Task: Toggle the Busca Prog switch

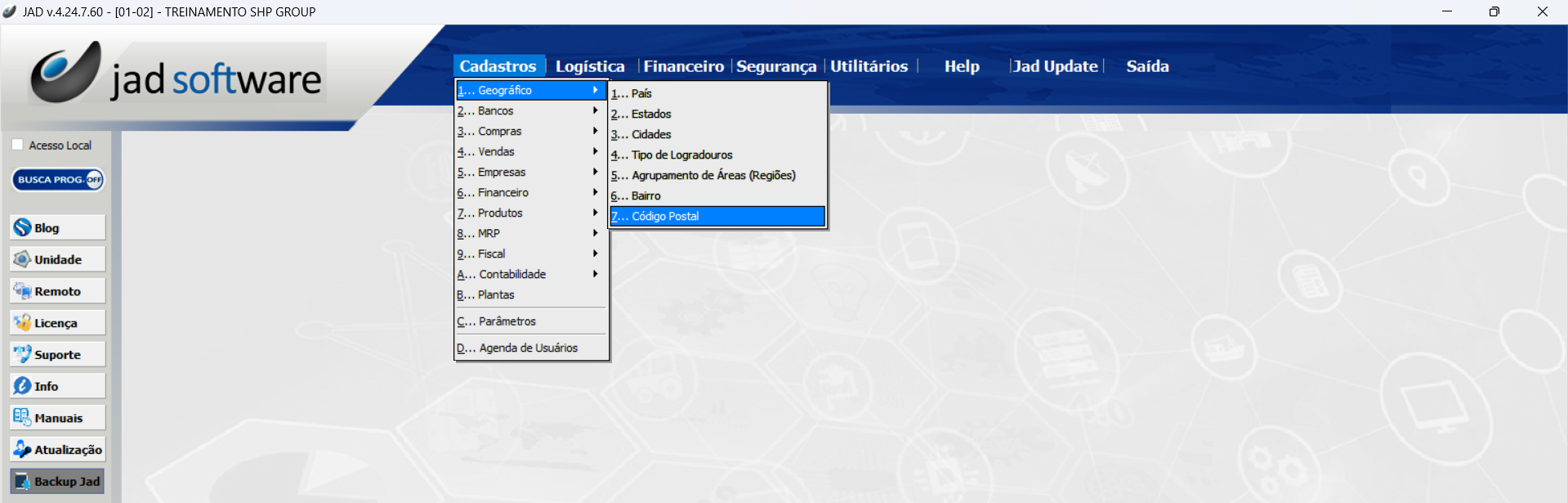Action: [58, 180]
